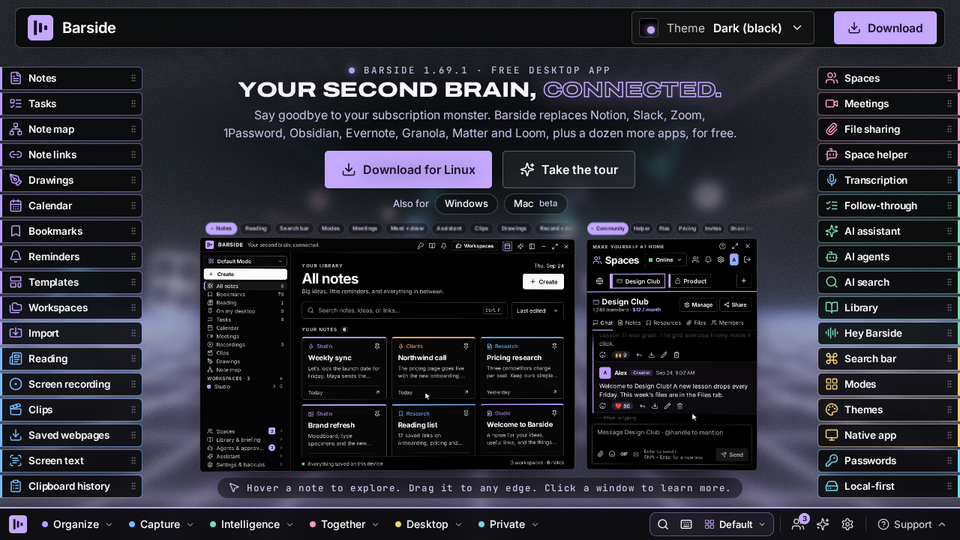The width and height of the screenshot is (960, 540).
Task: Click the Download button in header
Action: pos(885,28)
